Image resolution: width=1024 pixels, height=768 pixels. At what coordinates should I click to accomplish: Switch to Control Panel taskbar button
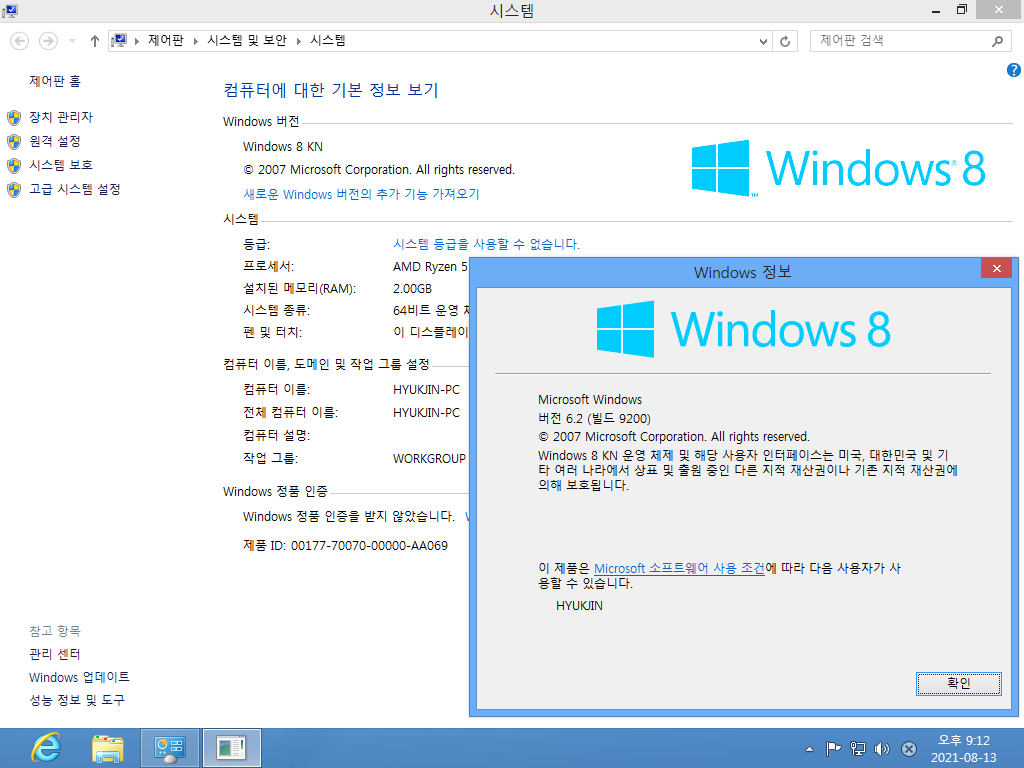pos(170,748)
